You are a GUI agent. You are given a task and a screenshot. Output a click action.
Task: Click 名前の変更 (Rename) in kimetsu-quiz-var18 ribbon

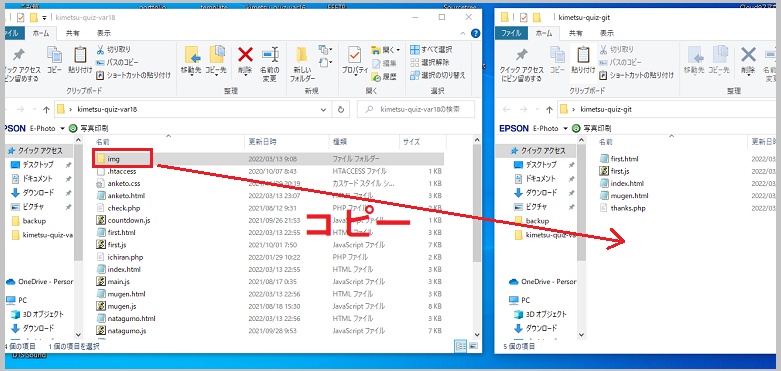pyautogui.click(x=270, y=64)
